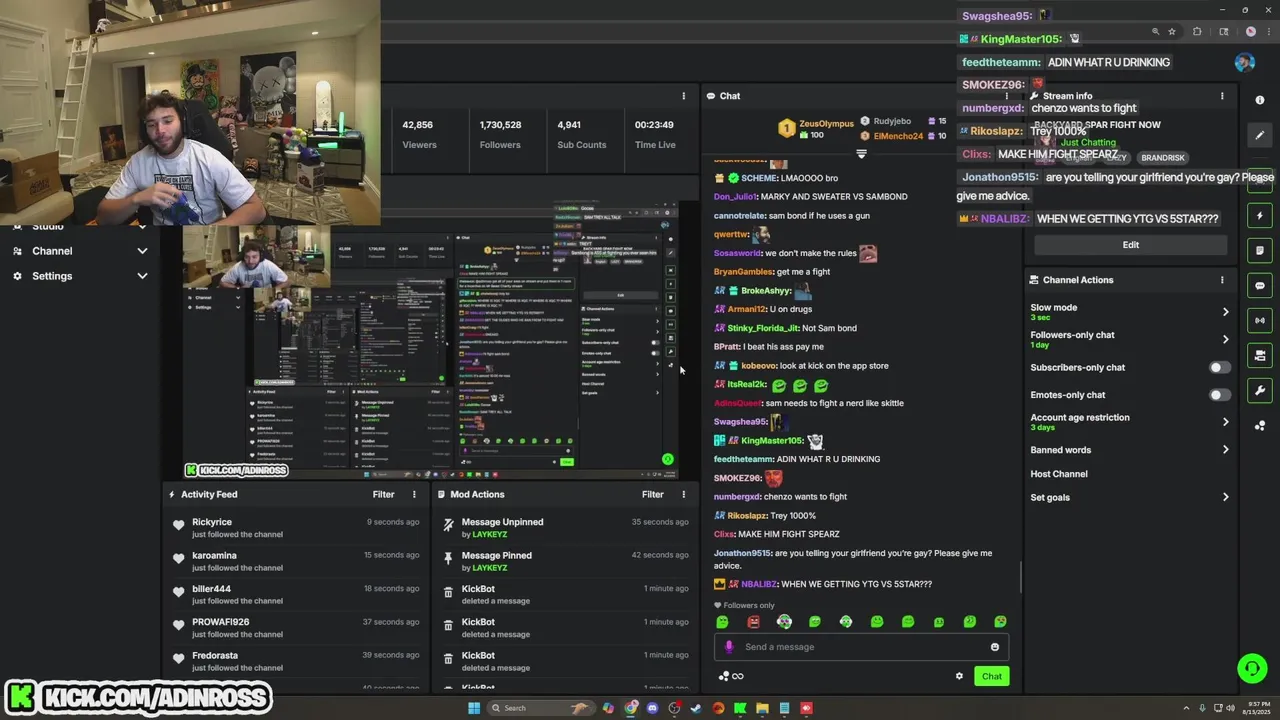The width and height of the screenshot is (1280, 720).
Task: Open File Explorer from taskbar
Action: [762, 708]
